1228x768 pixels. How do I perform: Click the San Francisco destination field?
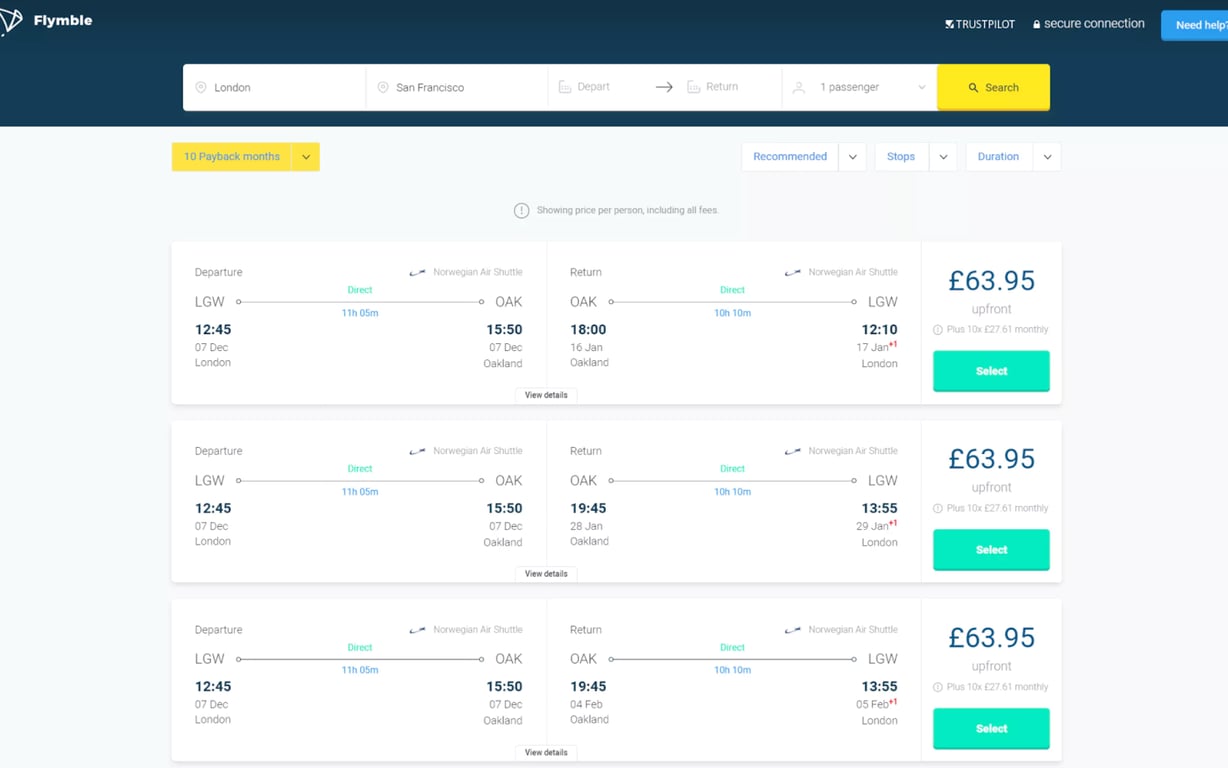pos(457,87)
